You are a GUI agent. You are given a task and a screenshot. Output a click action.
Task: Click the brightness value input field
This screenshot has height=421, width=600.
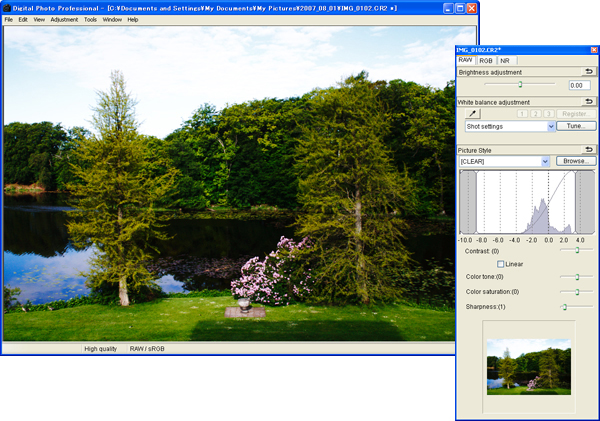(580, 86)
